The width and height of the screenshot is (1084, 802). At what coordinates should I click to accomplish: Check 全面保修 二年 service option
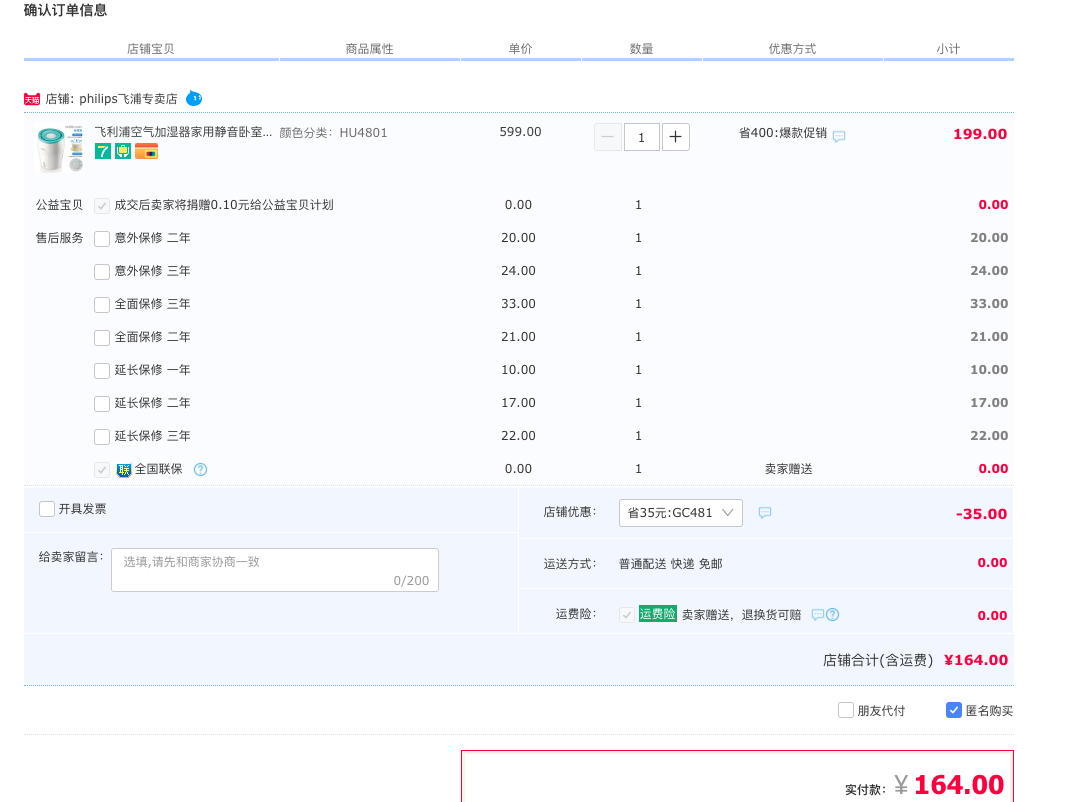(102, 338)
